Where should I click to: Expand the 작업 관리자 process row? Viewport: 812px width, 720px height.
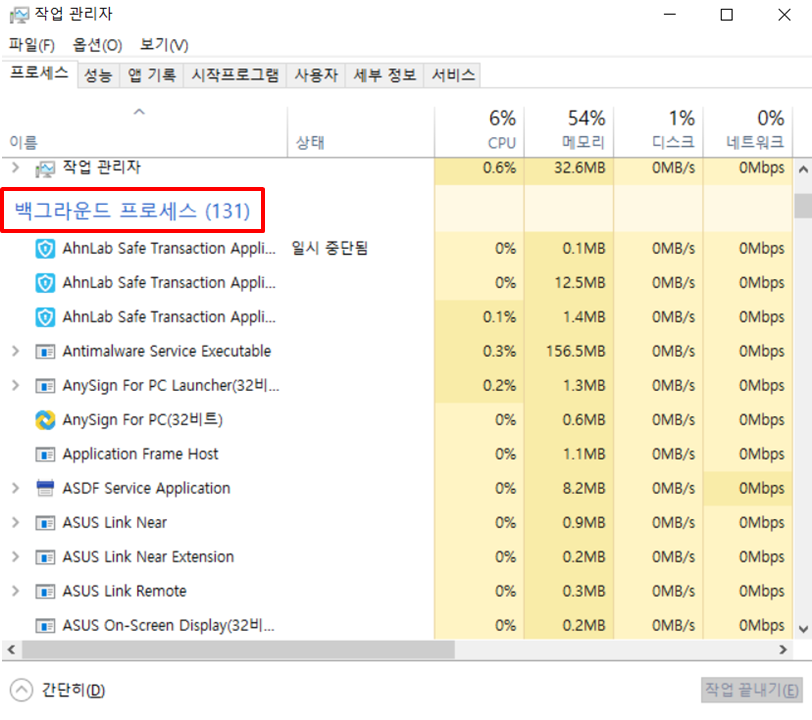pos(16,167)
